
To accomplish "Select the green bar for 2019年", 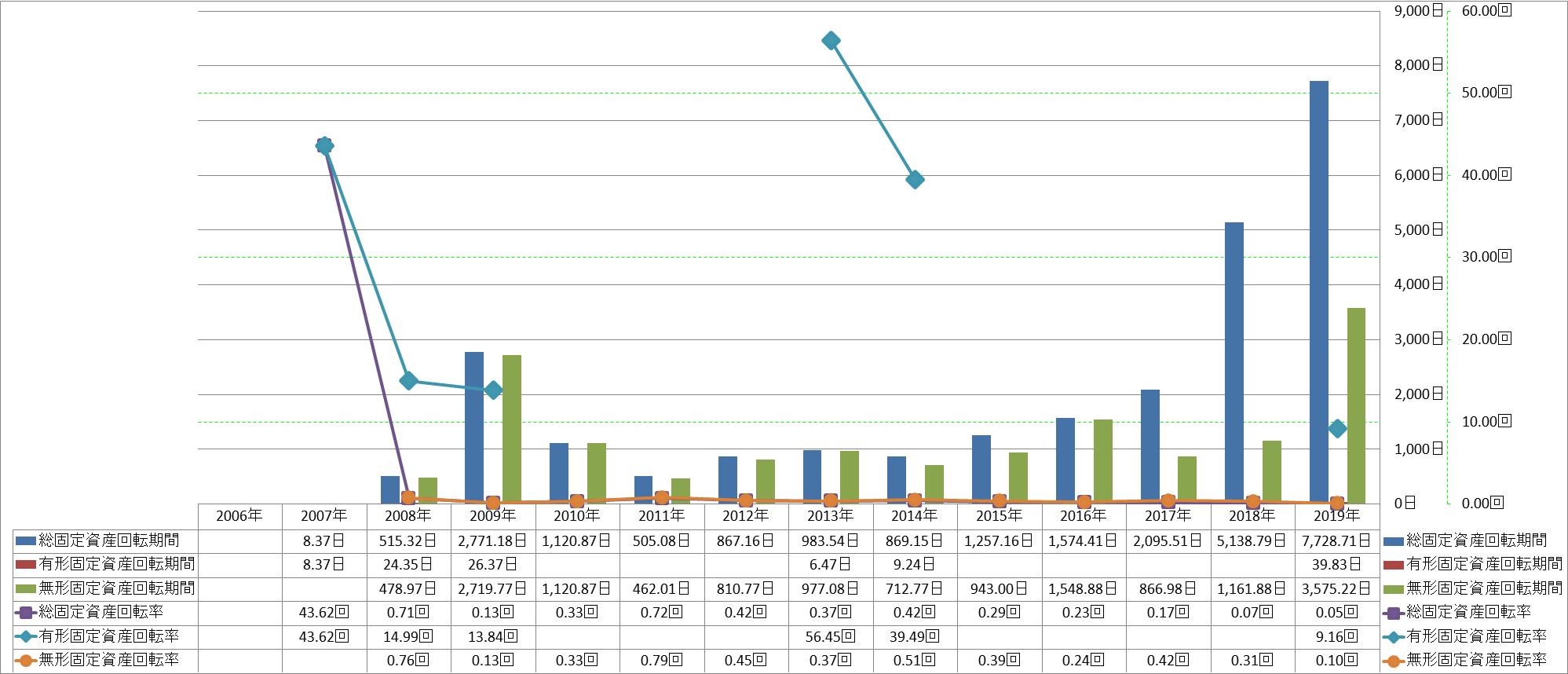I will click(x=1356, y=405).
